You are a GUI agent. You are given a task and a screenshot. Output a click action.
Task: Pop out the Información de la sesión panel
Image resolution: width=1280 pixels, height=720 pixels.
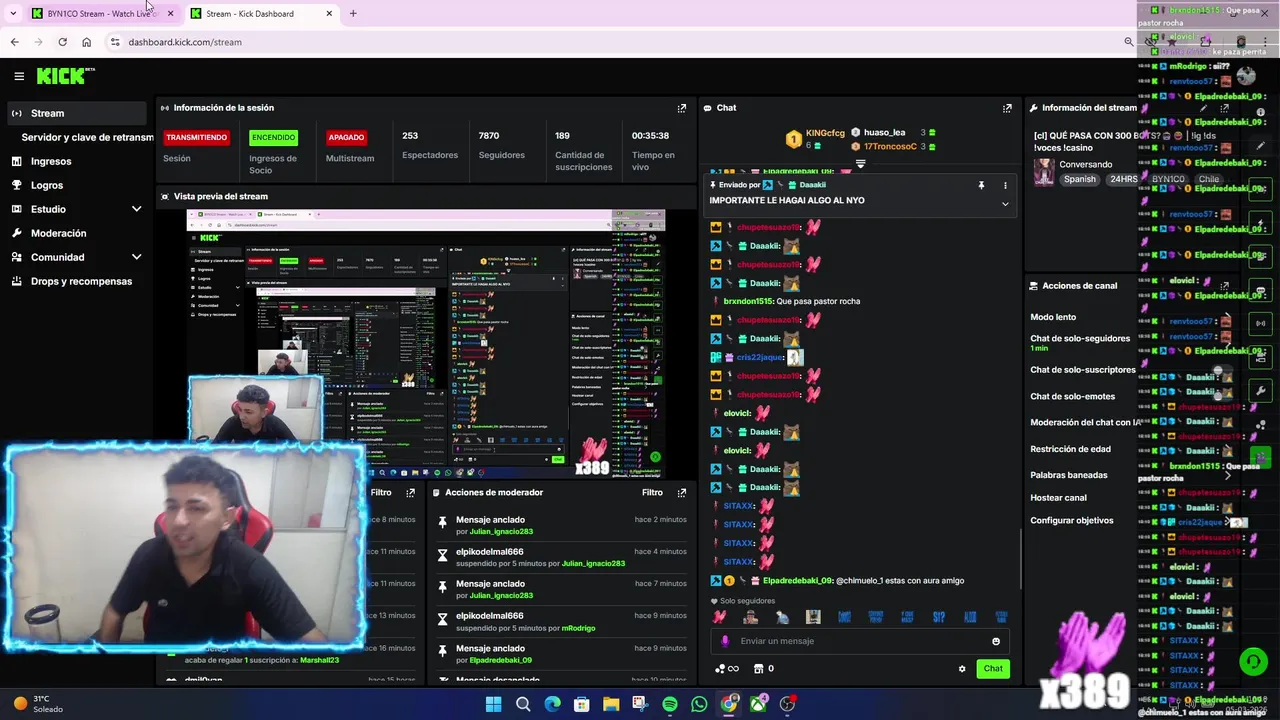tap(682, 108)
